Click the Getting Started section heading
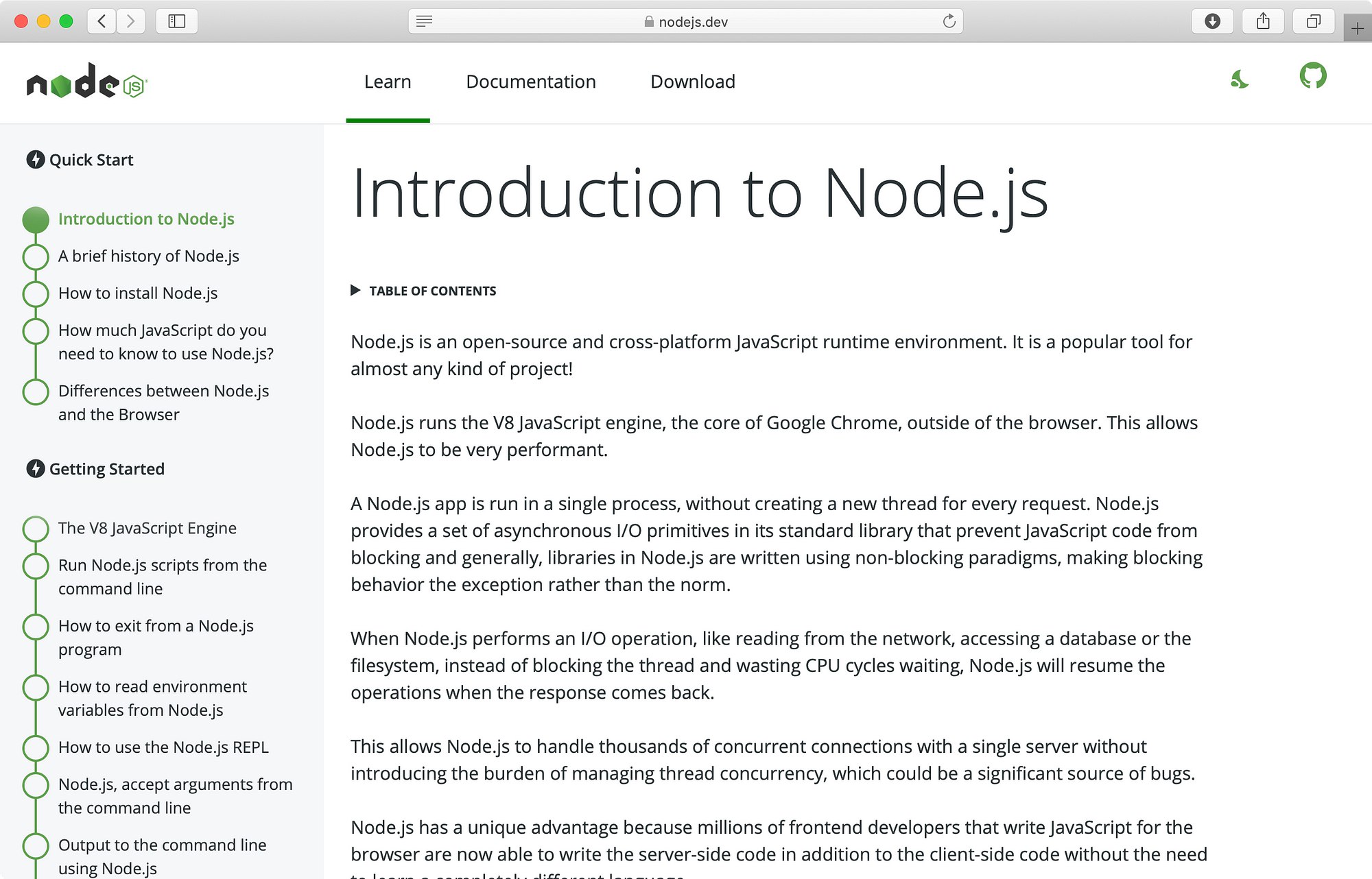Viewport: 1372px width, 879px height. point(107,469)
